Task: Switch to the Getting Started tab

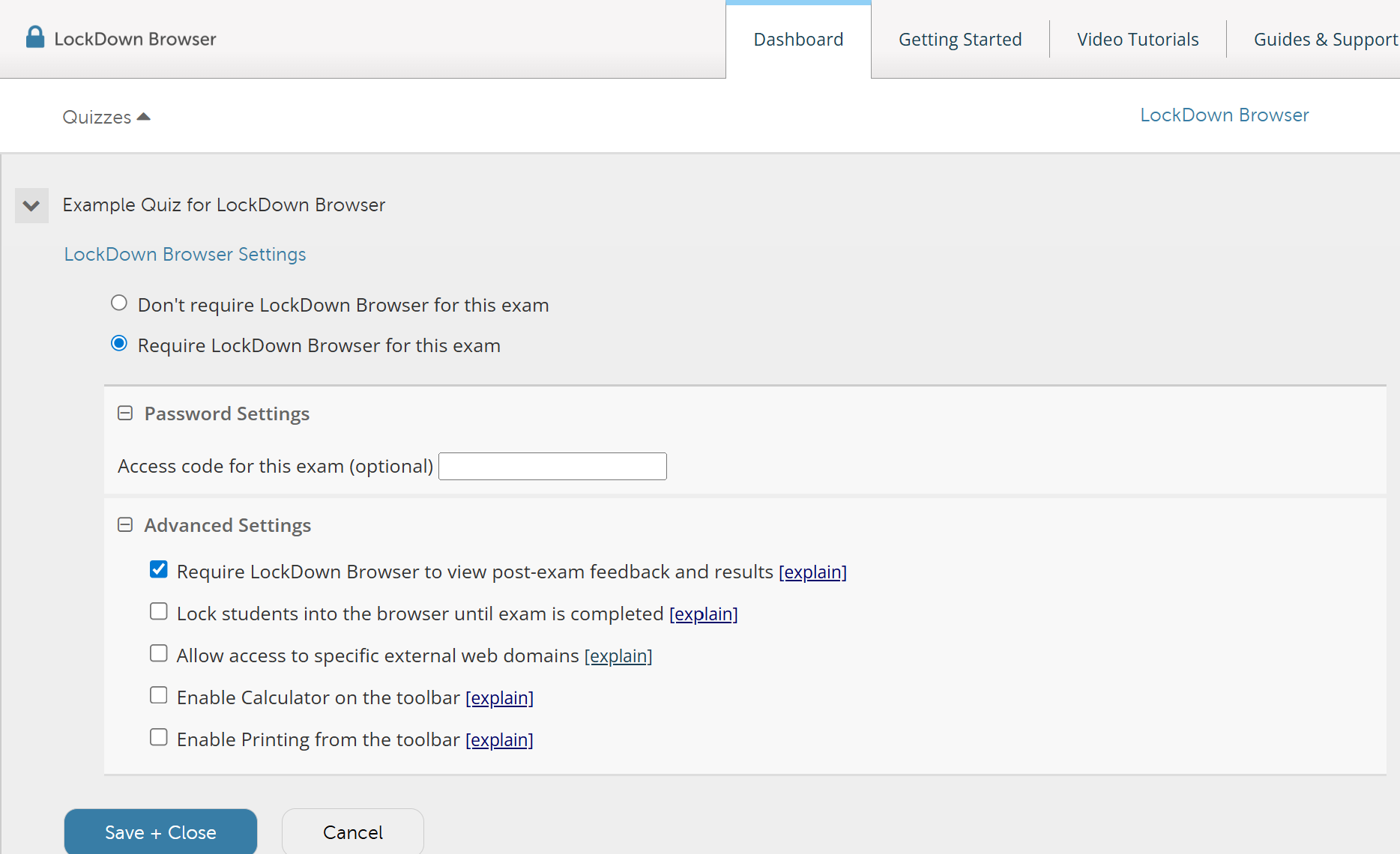Action: tap(960, 39)
